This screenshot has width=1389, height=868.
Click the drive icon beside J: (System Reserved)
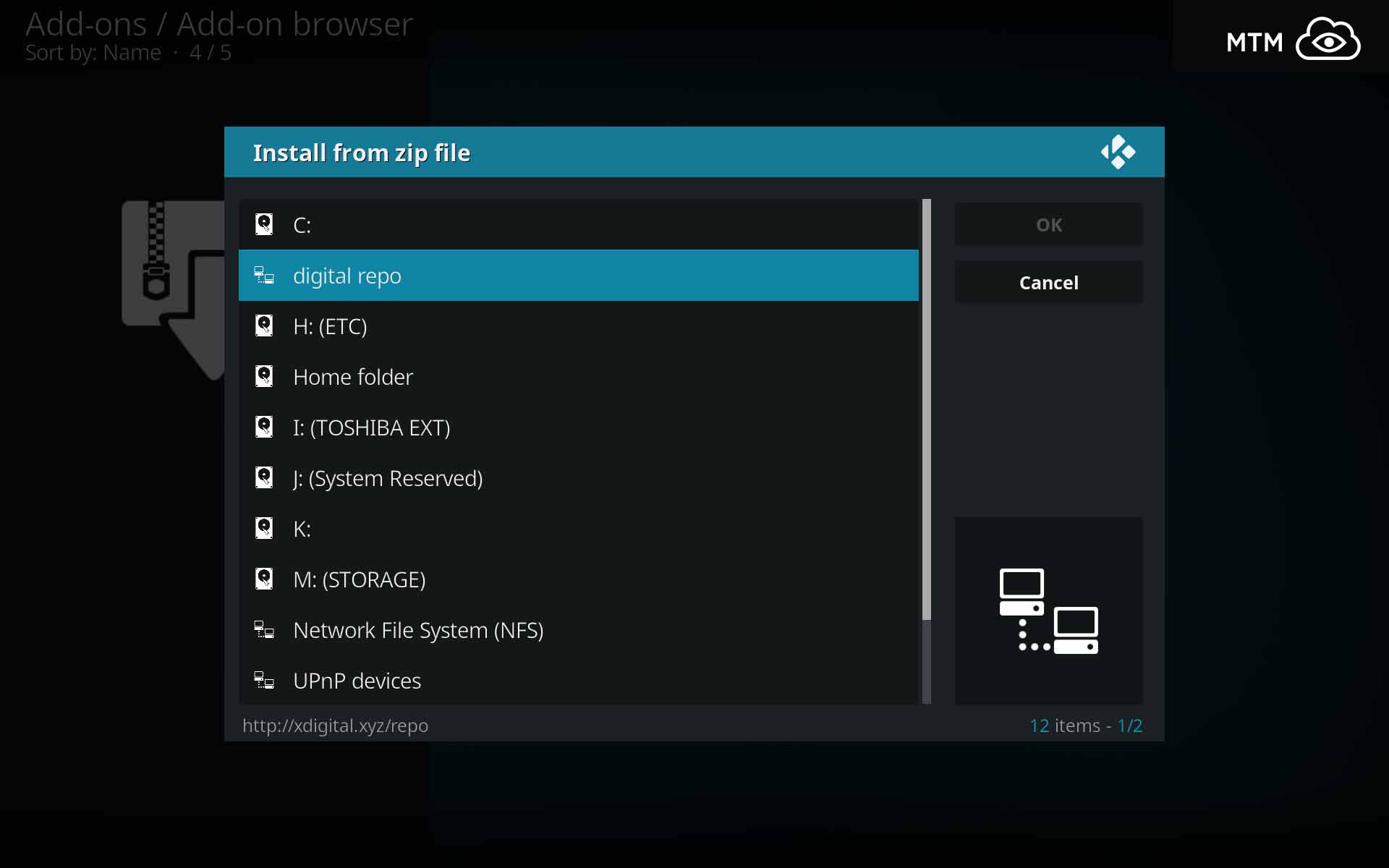pos(264,477)
